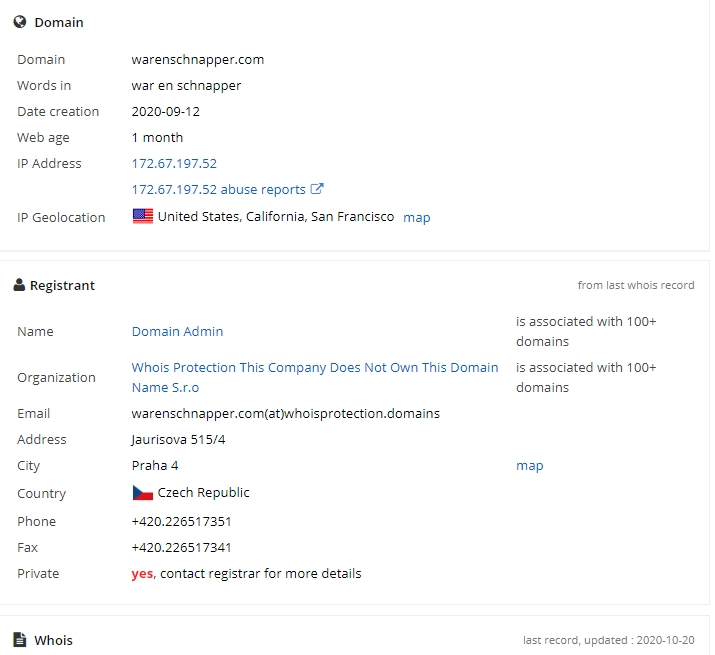Click the Date creation value 2020-09-12

166,111
